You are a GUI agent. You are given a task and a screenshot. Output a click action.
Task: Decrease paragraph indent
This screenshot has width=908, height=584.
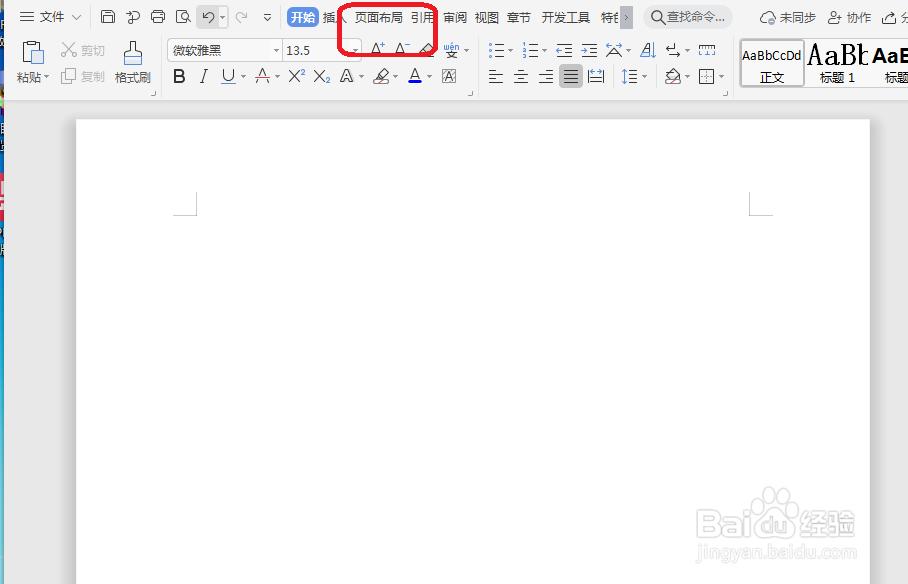coord(564,50)
